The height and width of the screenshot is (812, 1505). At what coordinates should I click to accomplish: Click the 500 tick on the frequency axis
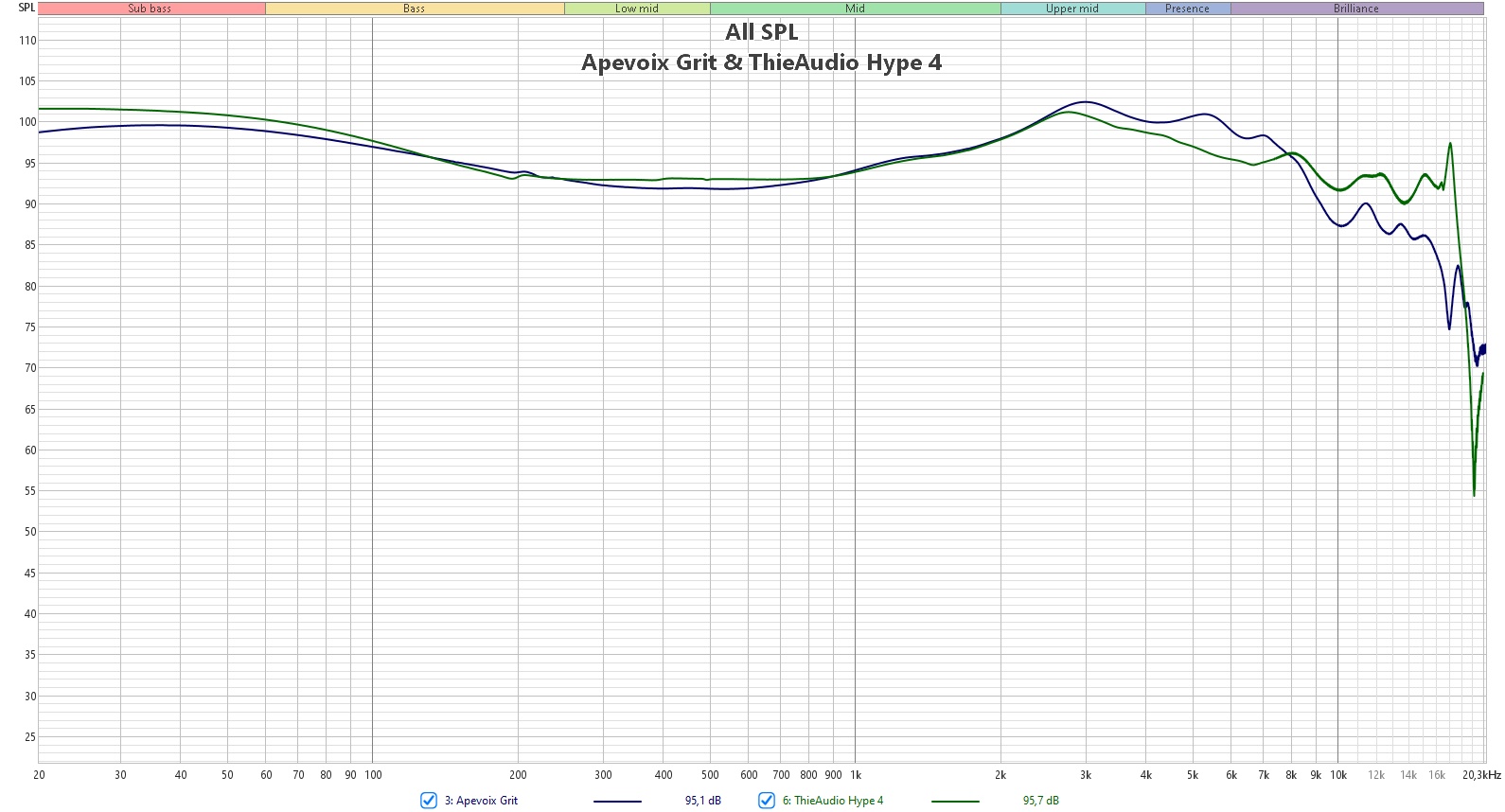click(710, 775)
